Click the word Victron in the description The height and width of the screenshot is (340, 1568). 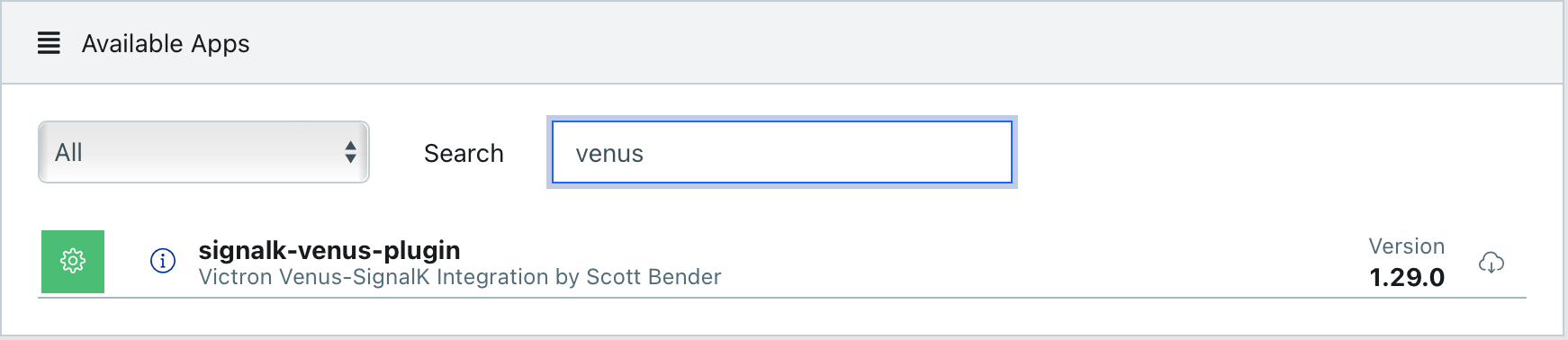236,277
